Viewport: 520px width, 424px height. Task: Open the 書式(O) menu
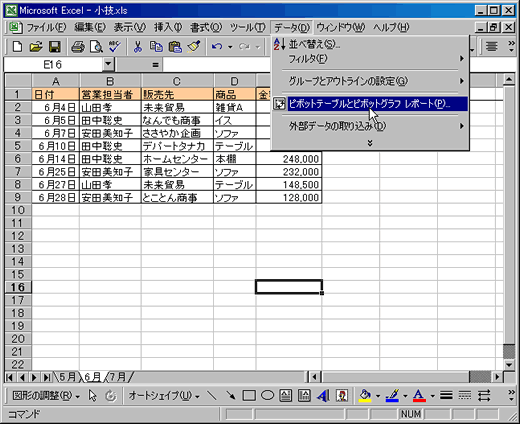pos(206,27)
